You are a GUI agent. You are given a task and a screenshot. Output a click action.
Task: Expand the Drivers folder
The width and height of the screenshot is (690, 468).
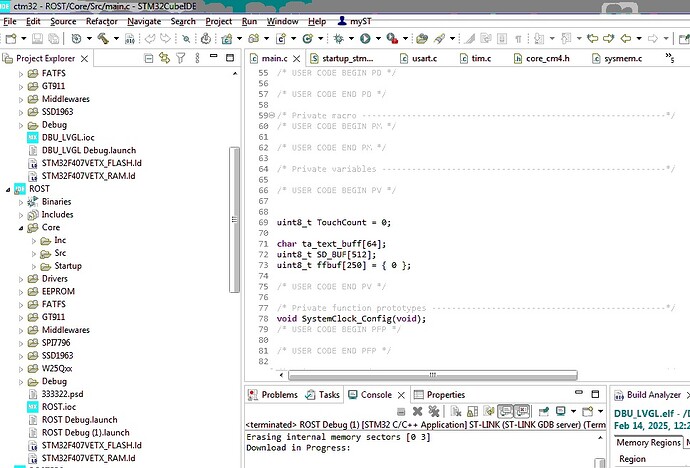tap(21, 279)
